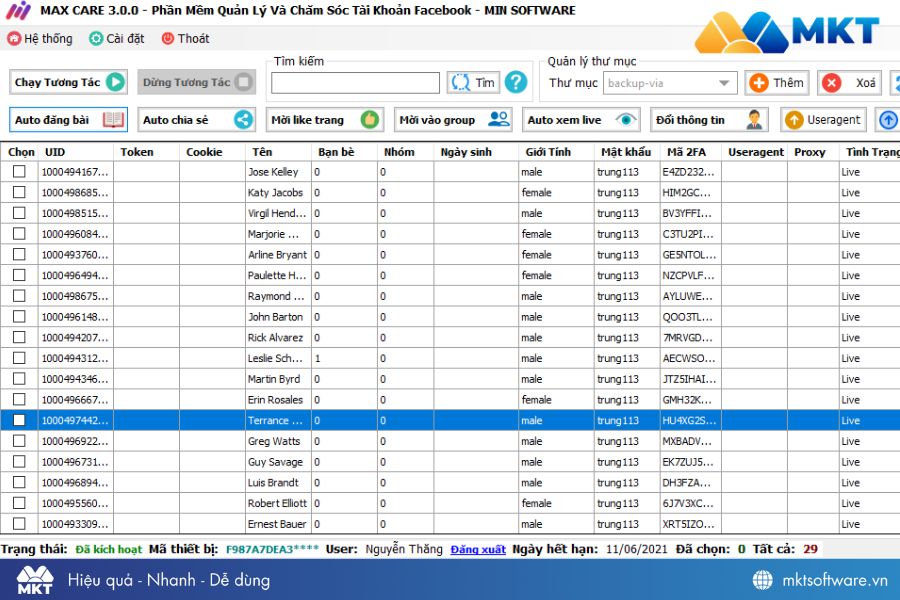The width and height of the screenshot is (900, 600).
Task: Click the Chọn column header
Action: tap(21, 152)
